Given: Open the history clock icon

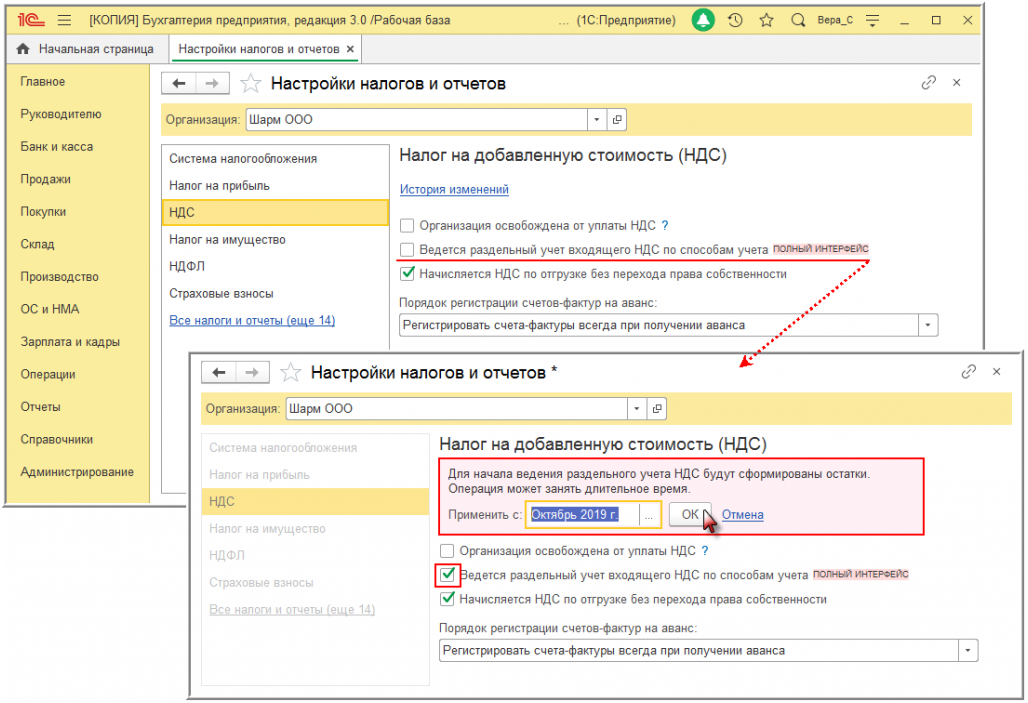Looking at the screenshot, I should point(735,20).
